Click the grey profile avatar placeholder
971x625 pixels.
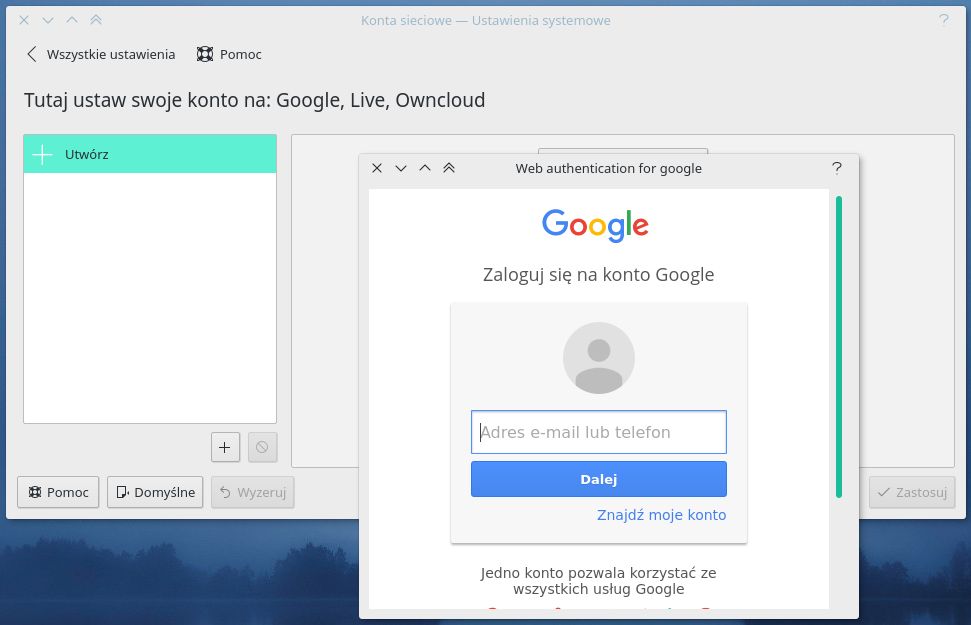(599, 358)
